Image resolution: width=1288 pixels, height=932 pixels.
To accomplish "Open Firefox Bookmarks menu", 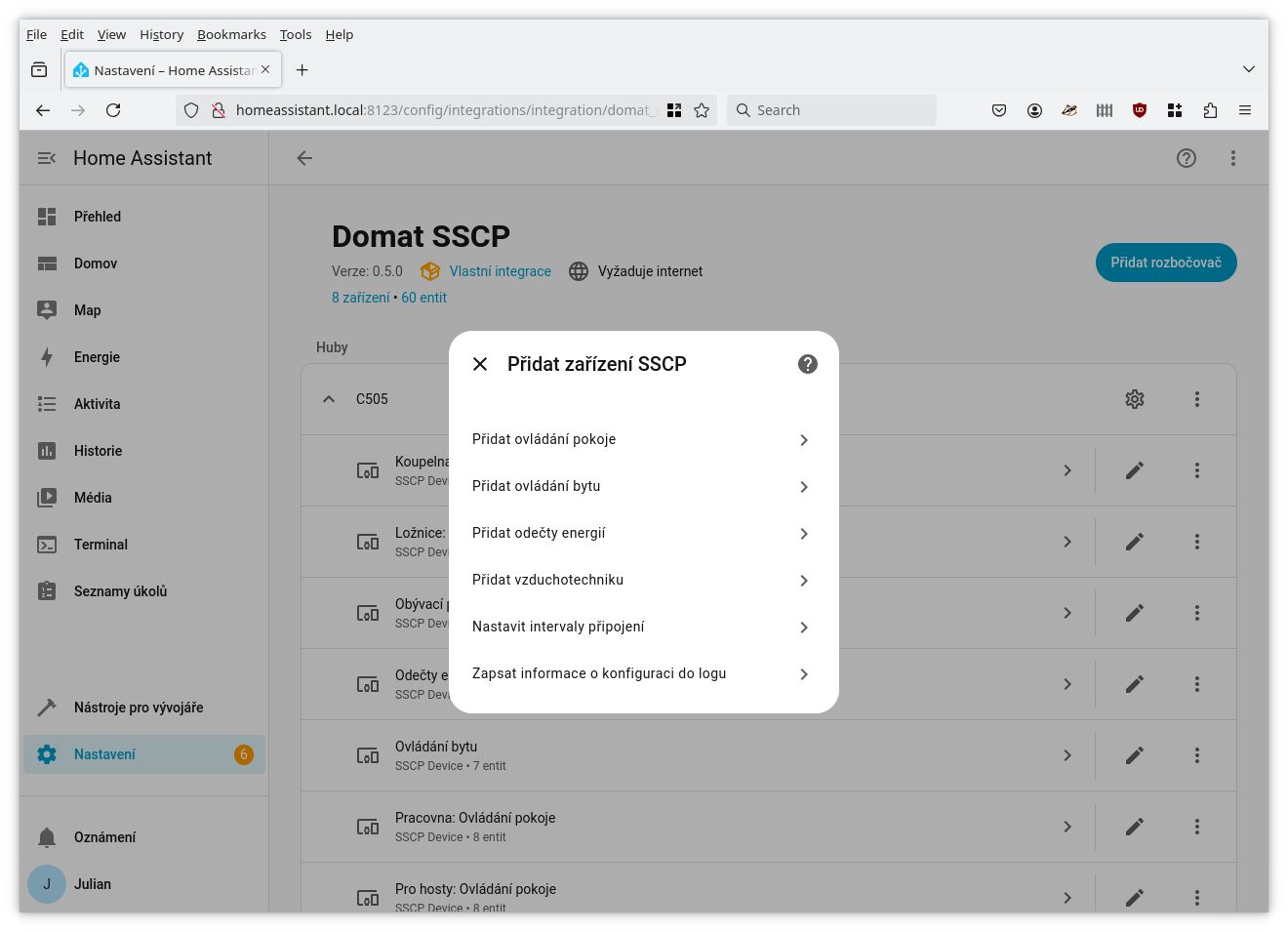I will pos(231,34).
